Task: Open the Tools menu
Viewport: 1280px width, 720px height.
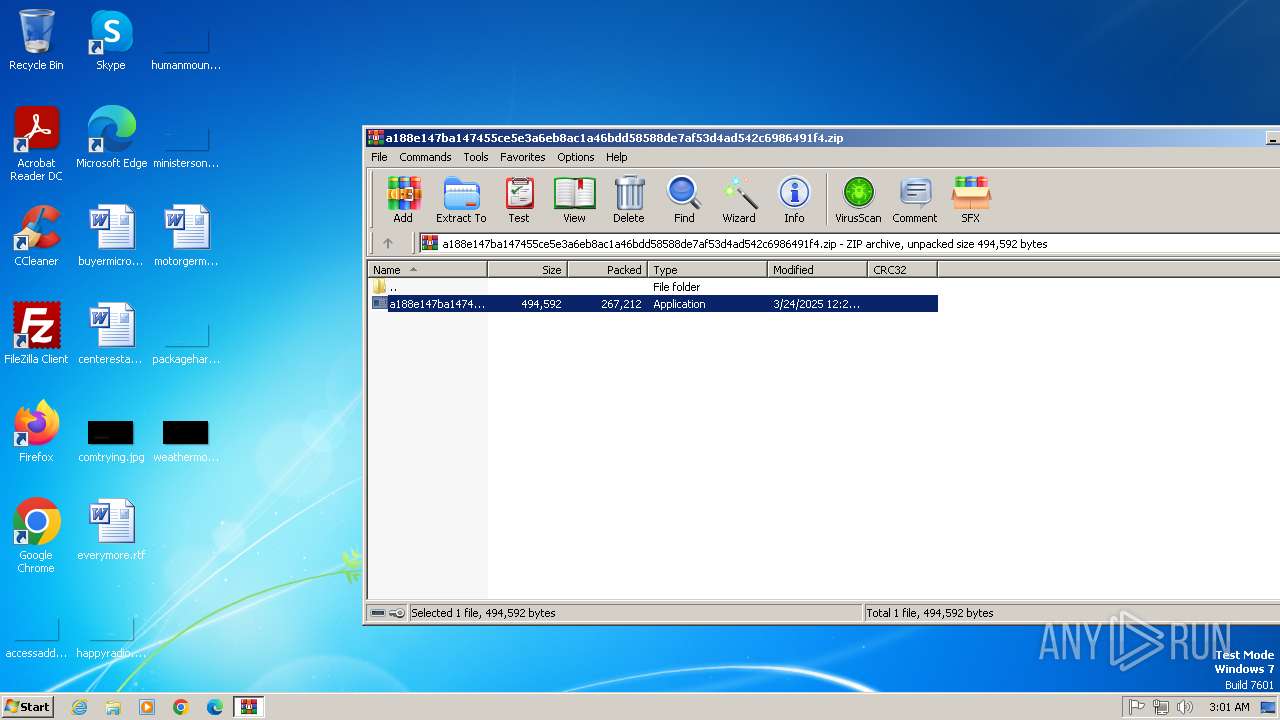Action: pyautogui.click(x=476, y=157)
